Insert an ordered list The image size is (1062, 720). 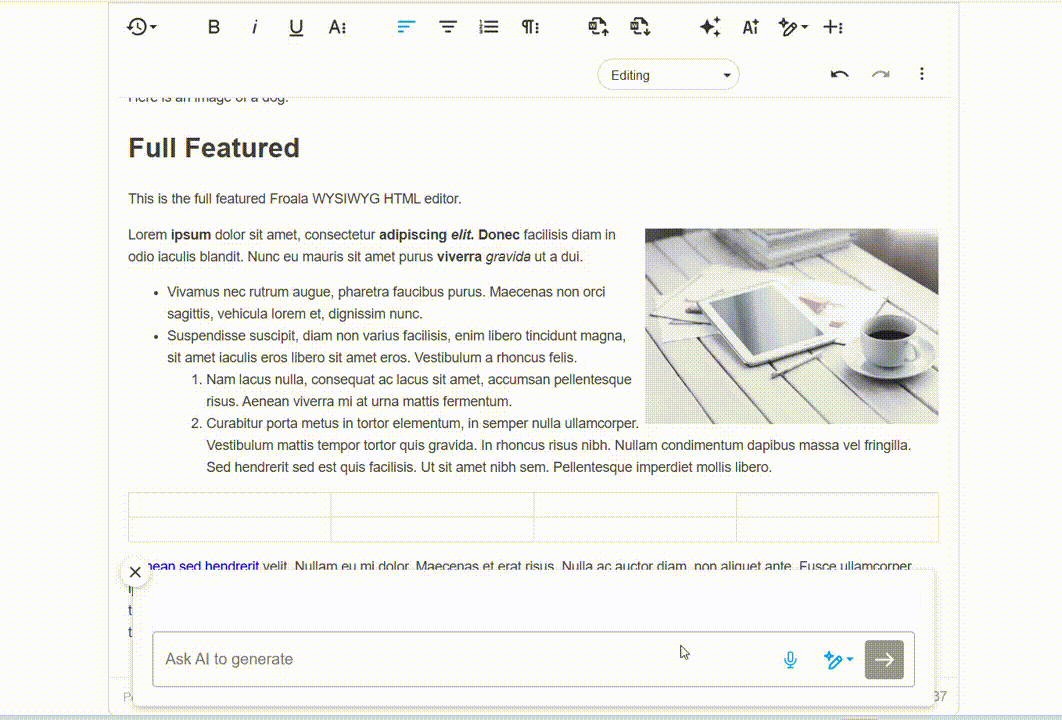tap(488, 27)
